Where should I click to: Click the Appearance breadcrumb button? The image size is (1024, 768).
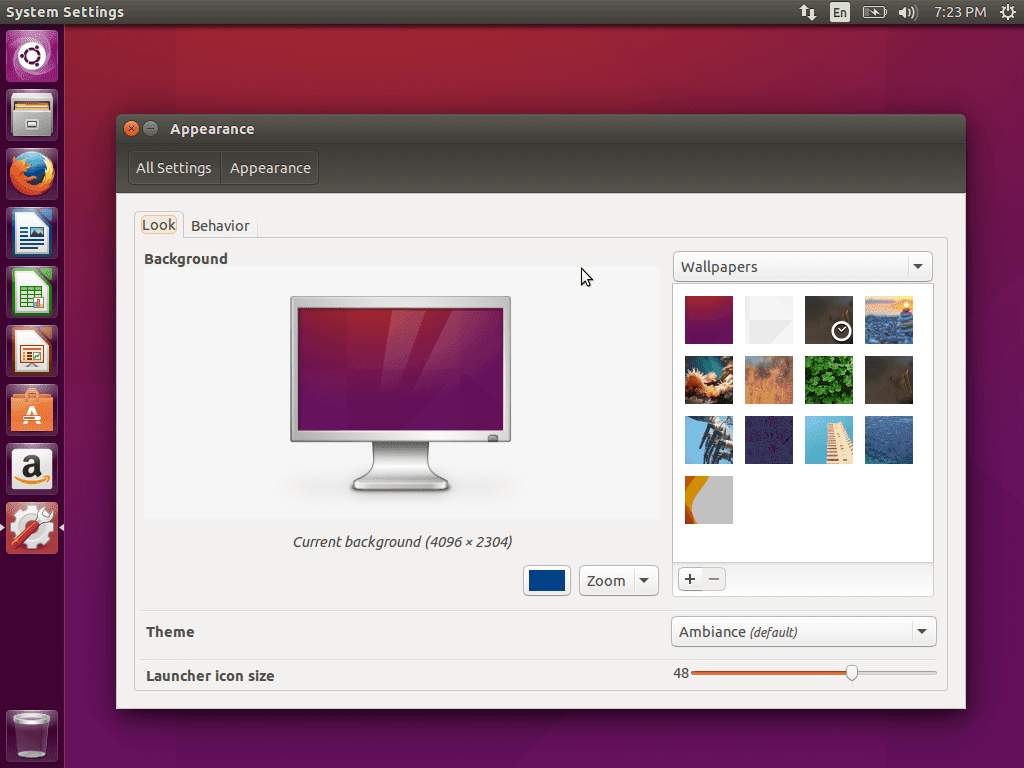coord(269,167)
